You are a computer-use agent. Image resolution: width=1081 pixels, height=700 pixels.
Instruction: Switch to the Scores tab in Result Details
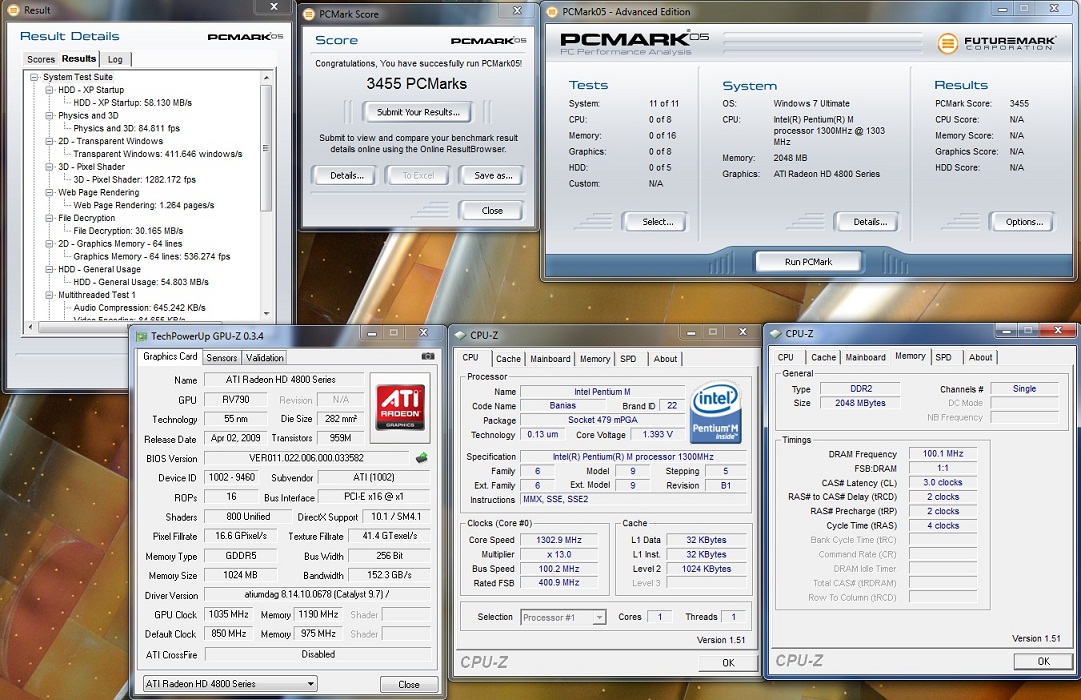(41, 59)
